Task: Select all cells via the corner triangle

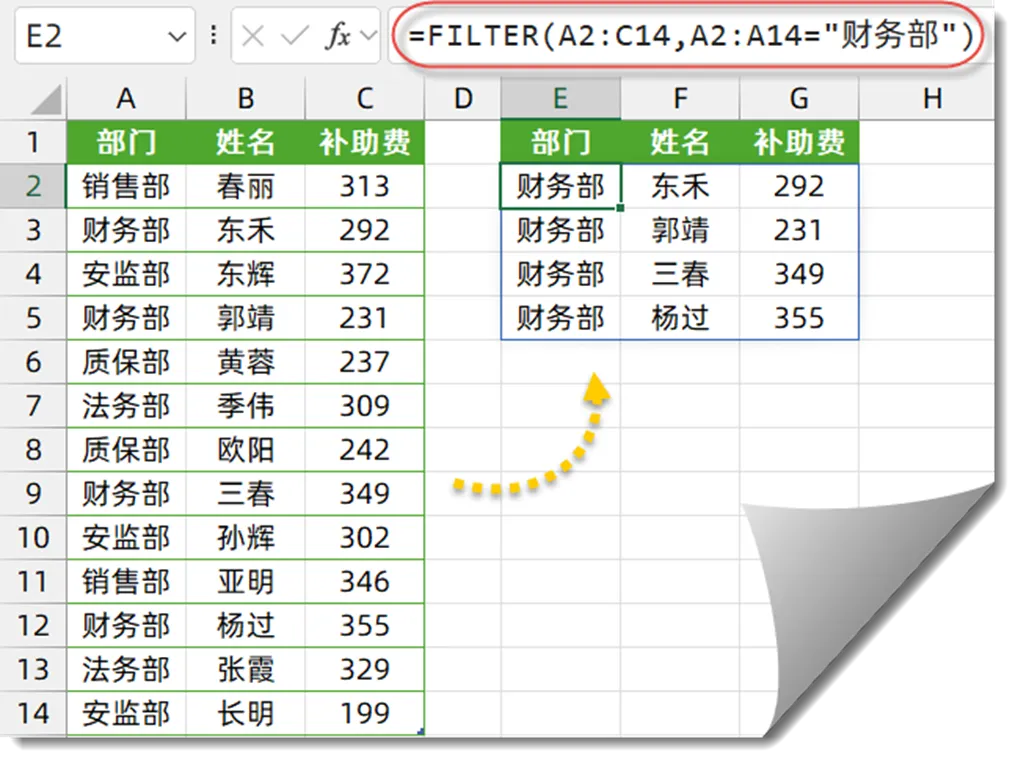Action: click(47, 101)
